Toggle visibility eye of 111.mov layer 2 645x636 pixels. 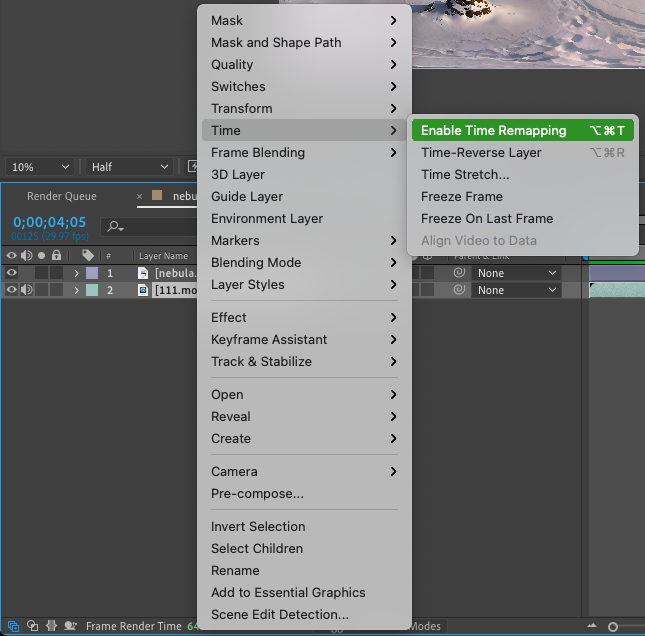(x=12, y=290)
